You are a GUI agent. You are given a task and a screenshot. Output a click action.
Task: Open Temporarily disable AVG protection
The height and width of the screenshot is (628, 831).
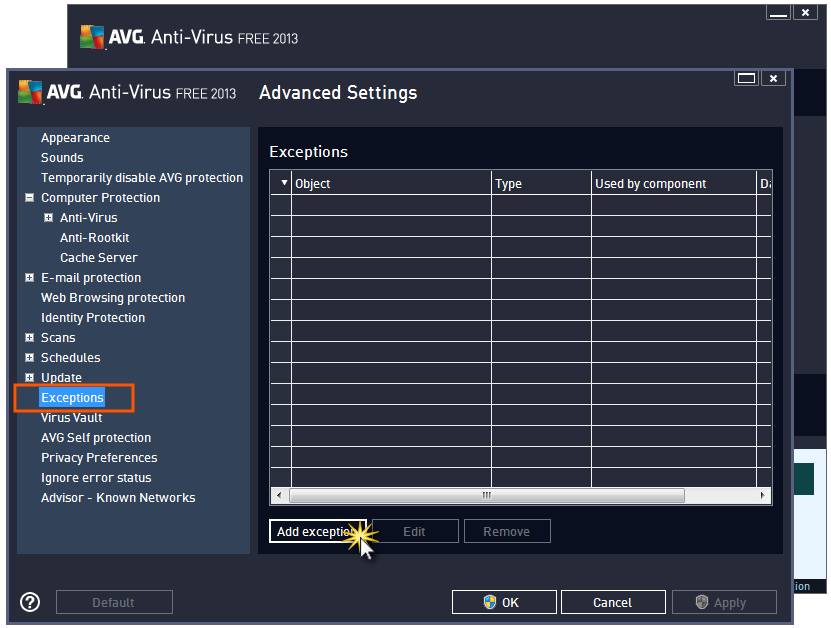click(x=142, y=178)
